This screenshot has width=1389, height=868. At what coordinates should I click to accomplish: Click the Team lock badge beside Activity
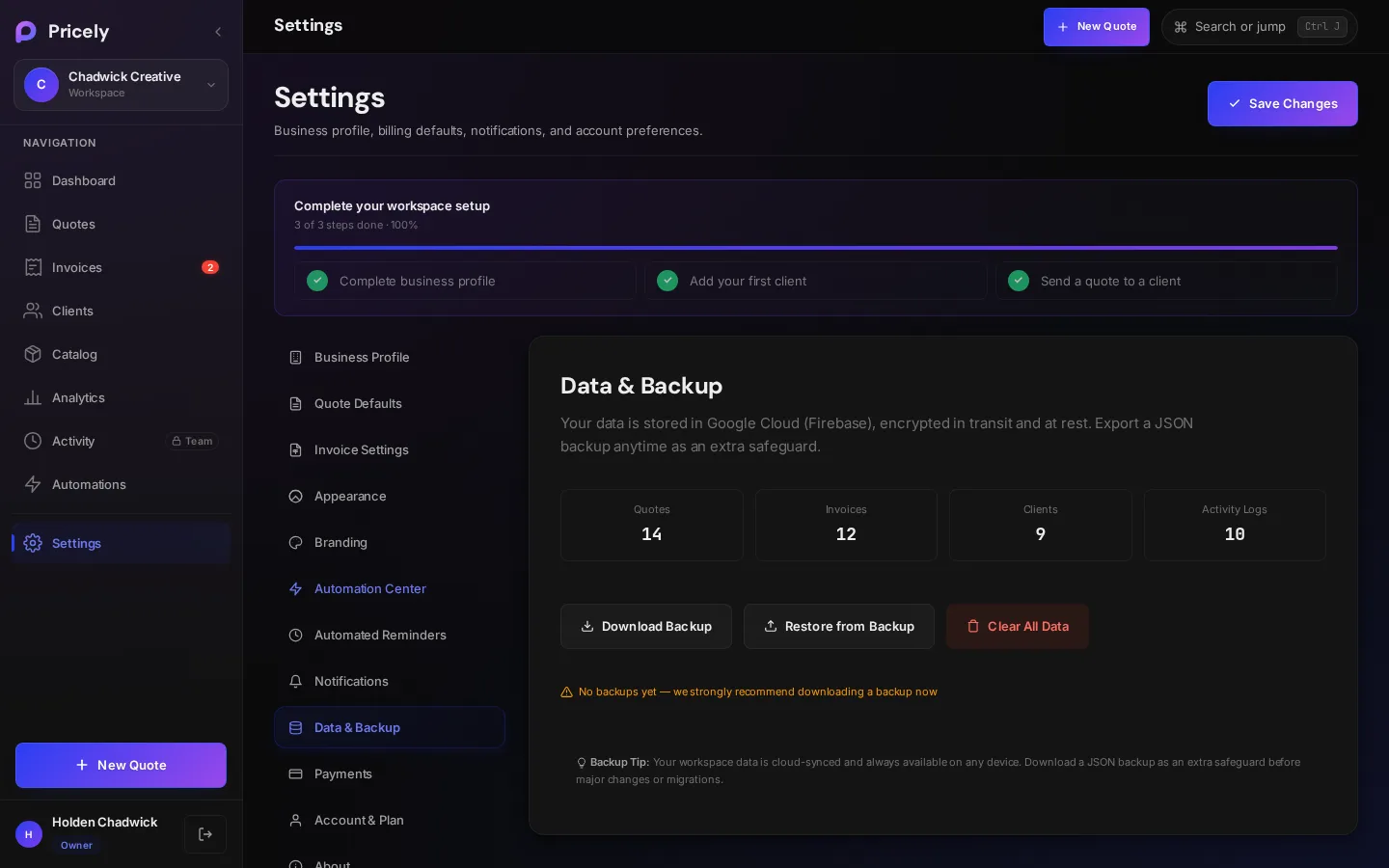[x=193, y=441]
